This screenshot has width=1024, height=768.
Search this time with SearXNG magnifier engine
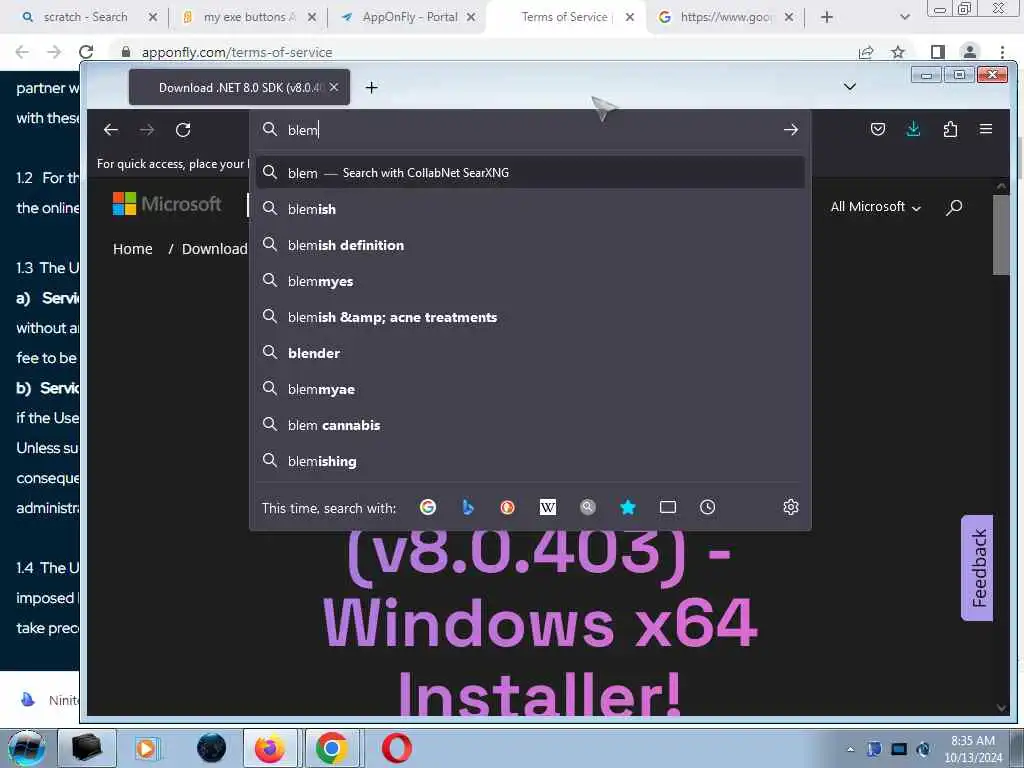[588, 507]
